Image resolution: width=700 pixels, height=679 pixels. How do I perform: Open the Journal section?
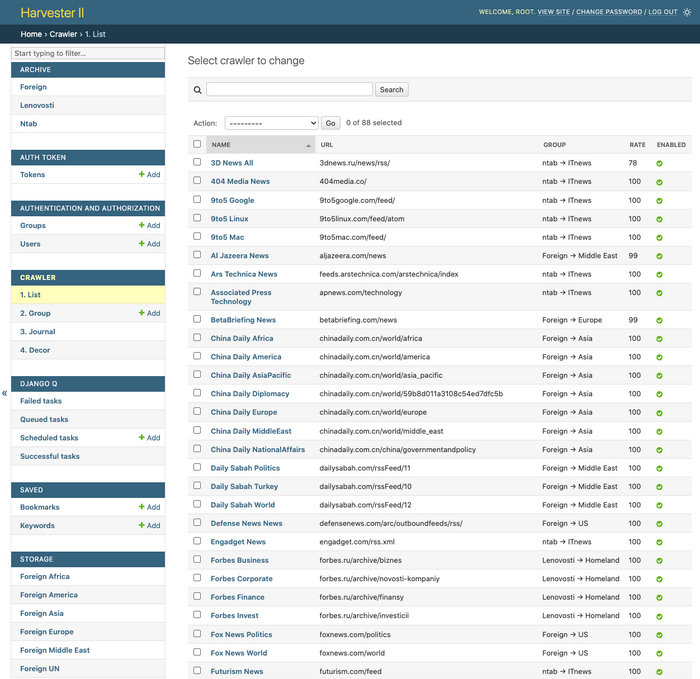click(38, 332)
